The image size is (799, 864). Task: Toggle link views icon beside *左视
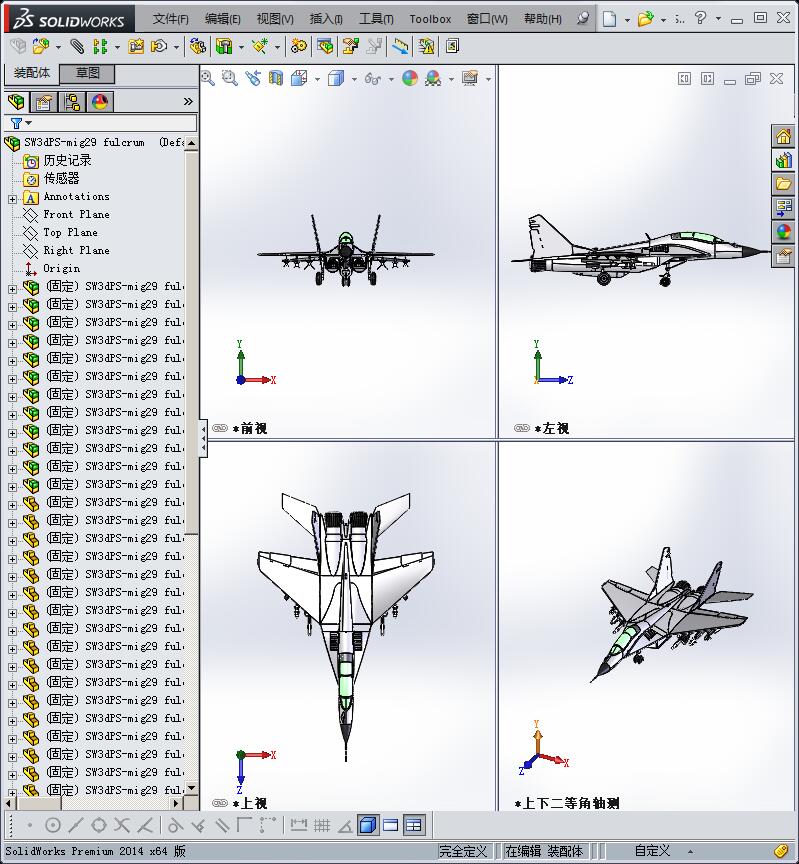[x=522, y=428]
